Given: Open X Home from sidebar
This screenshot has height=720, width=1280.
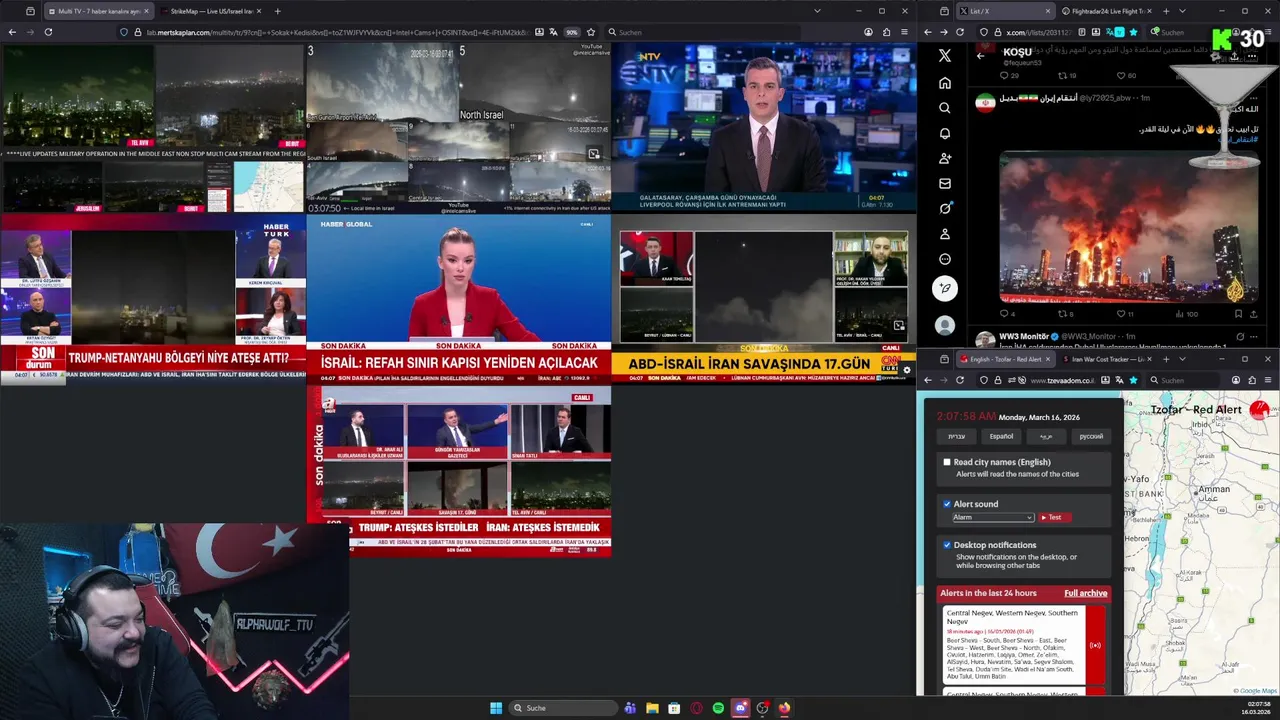Looking at the screenshot, I should coord(945,83).
